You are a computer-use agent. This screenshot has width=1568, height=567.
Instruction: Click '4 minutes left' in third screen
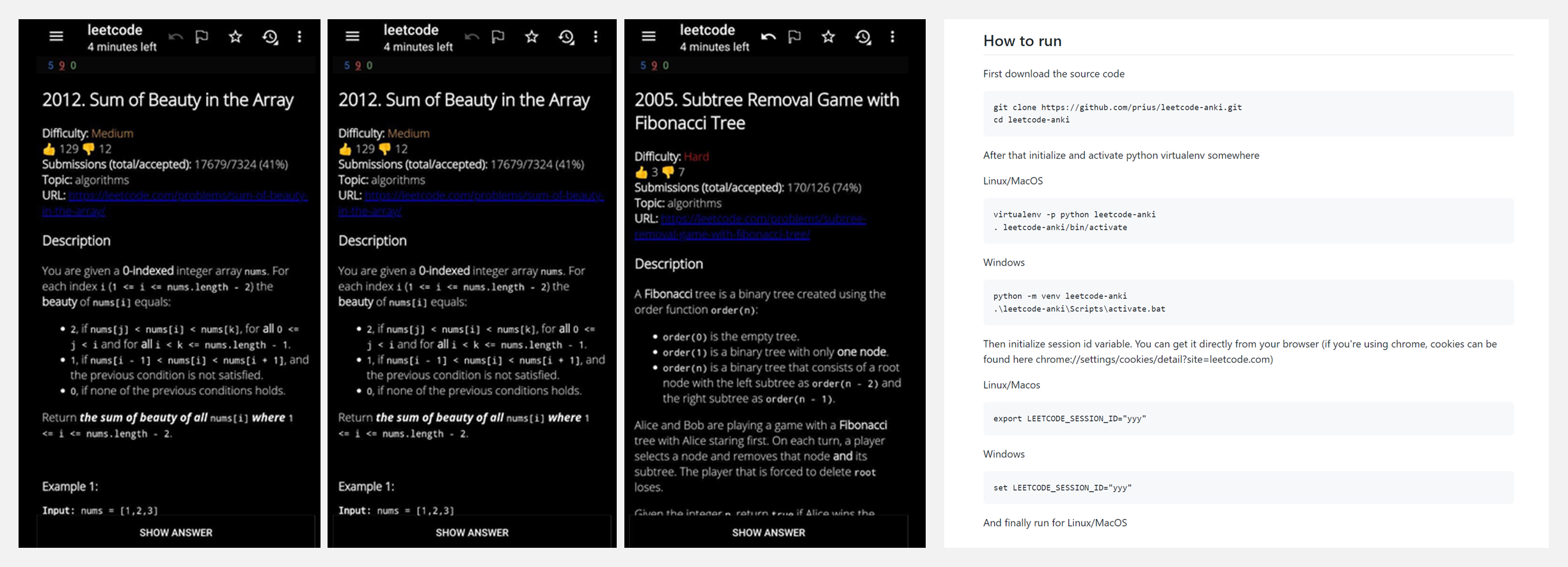(x=715, y=47)
